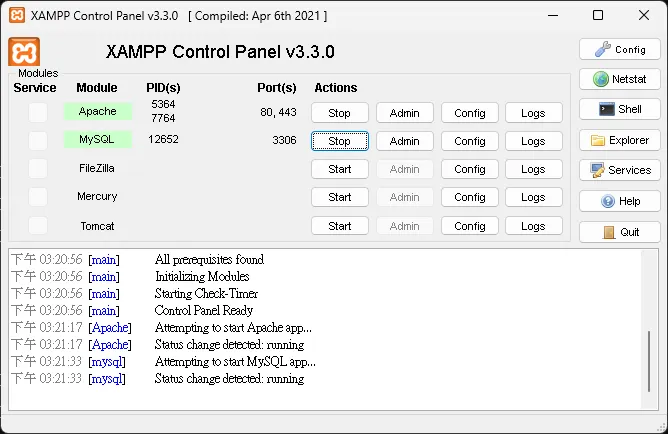Open the FileZilla Logs menu

[x=533, y=169]
